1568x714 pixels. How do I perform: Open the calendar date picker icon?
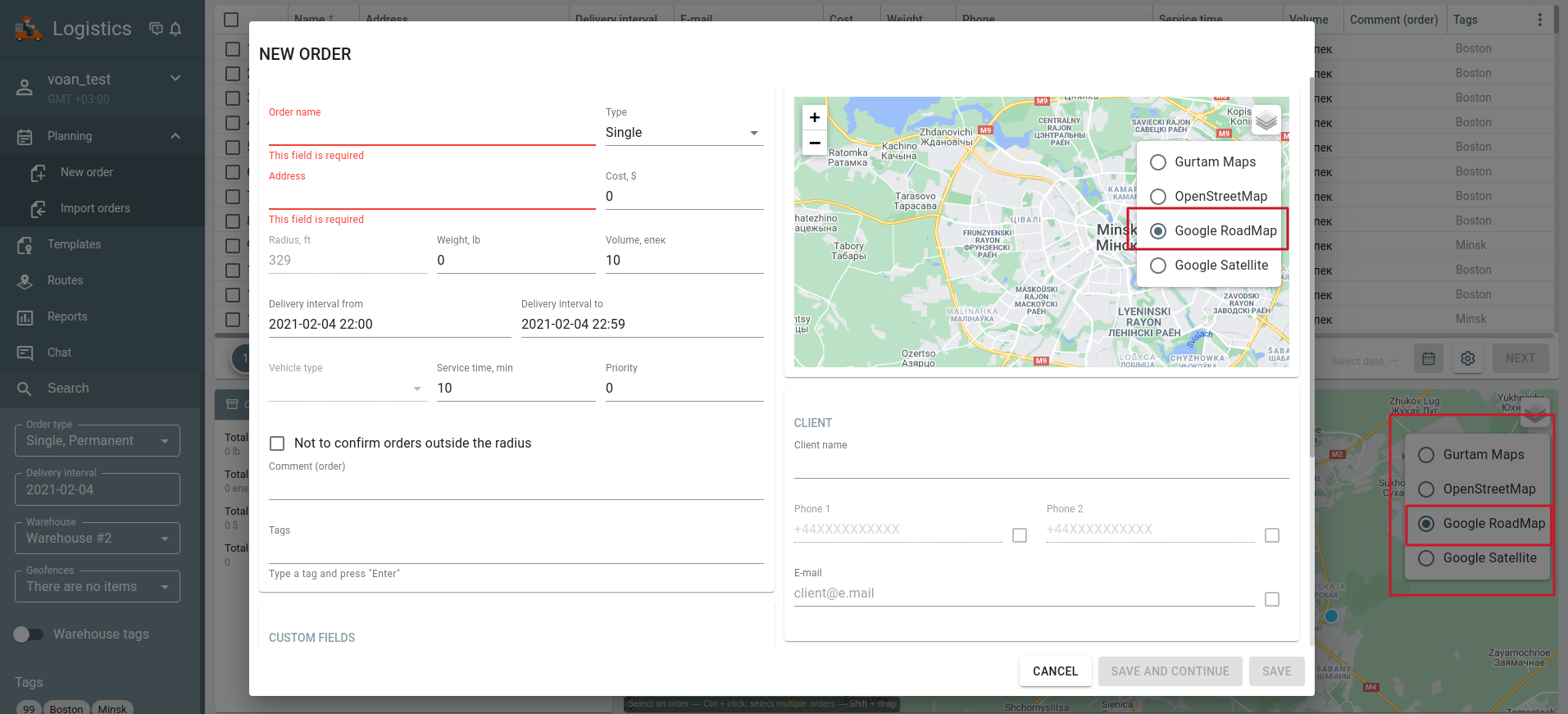pyautogui.click(x=1428, y=358)
